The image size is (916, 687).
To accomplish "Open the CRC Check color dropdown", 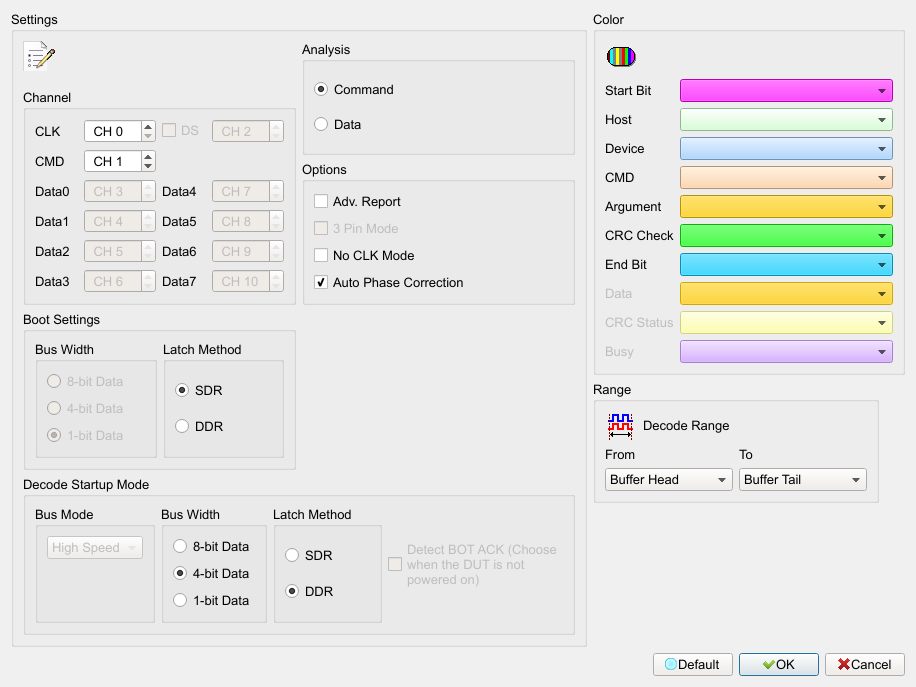I will (x=786, y=235).
